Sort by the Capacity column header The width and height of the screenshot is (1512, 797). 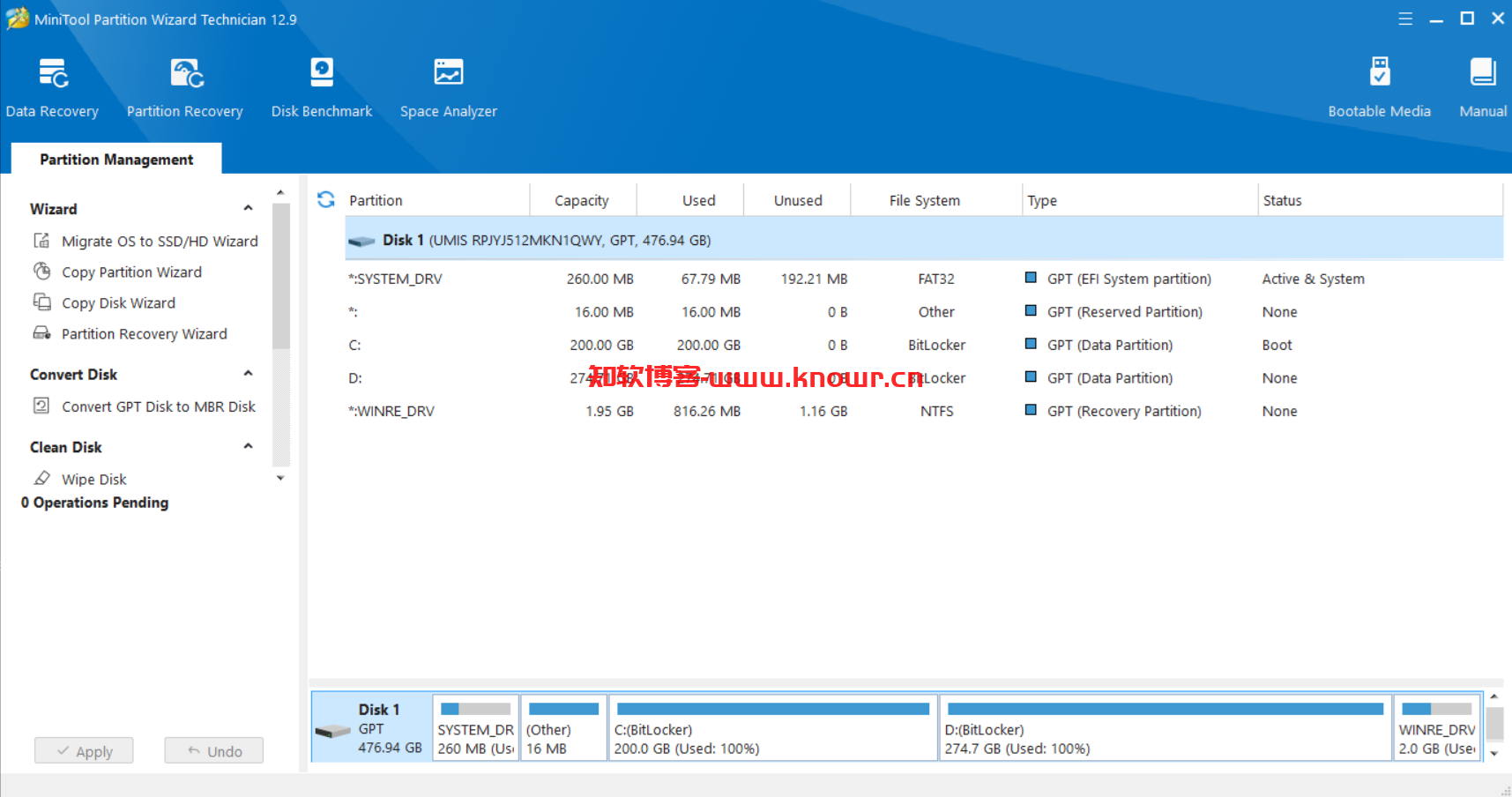tap(582, 200)
